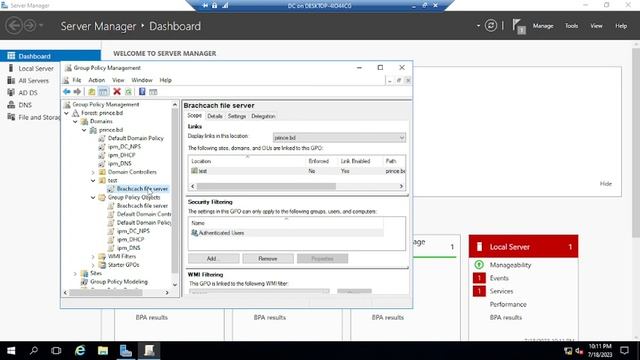Select the Authenticated Users row

pyautogui.click(x=286, y=233)
